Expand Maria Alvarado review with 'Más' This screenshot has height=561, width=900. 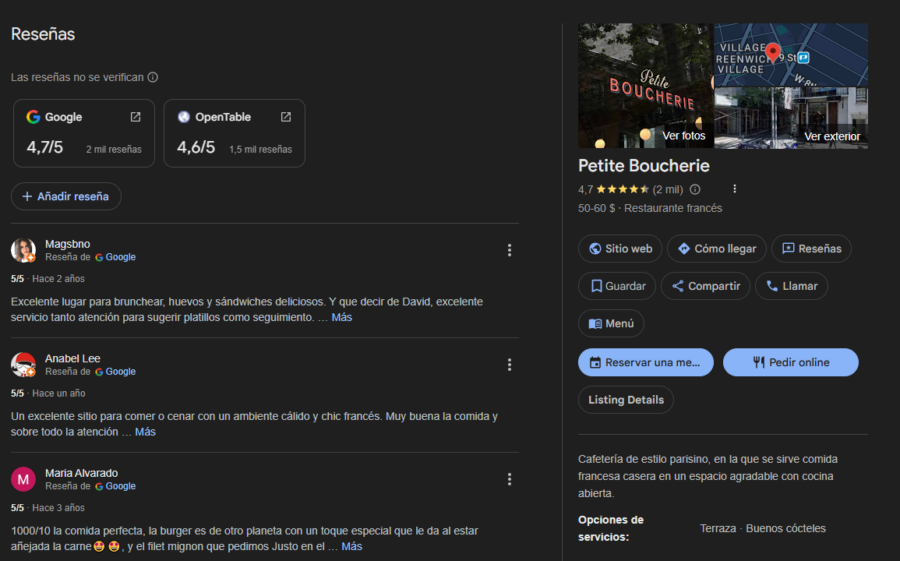pos(352,546)
